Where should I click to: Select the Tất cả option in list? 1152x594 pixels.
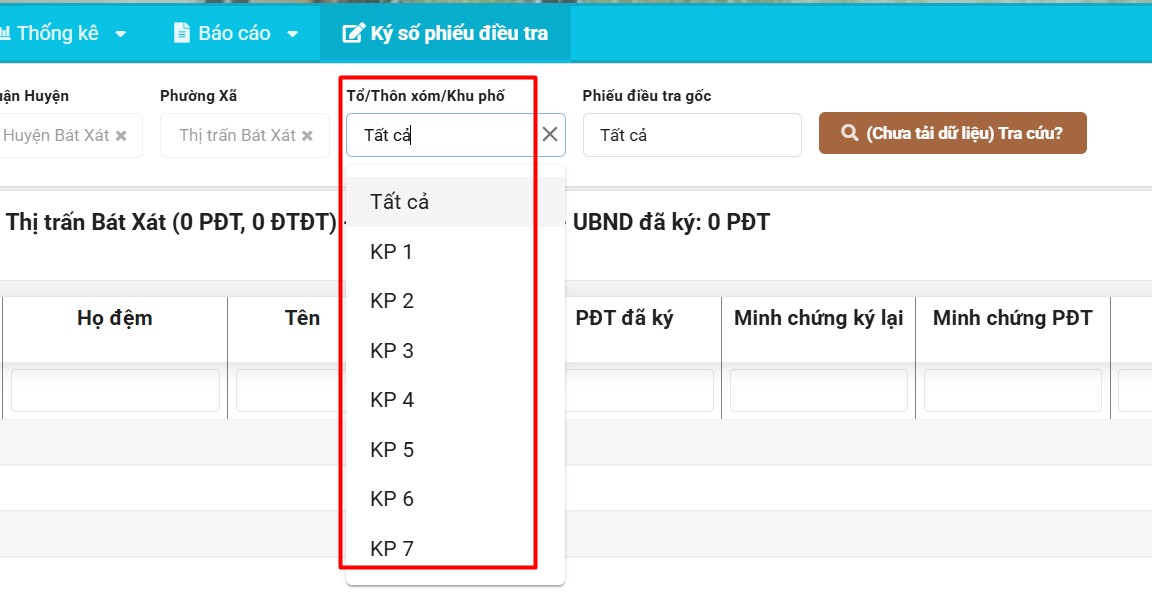point(400,202)
